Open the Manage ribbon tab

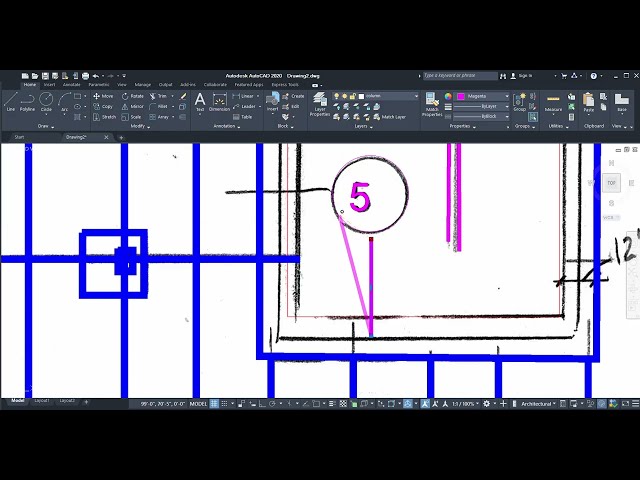[142, 85]
